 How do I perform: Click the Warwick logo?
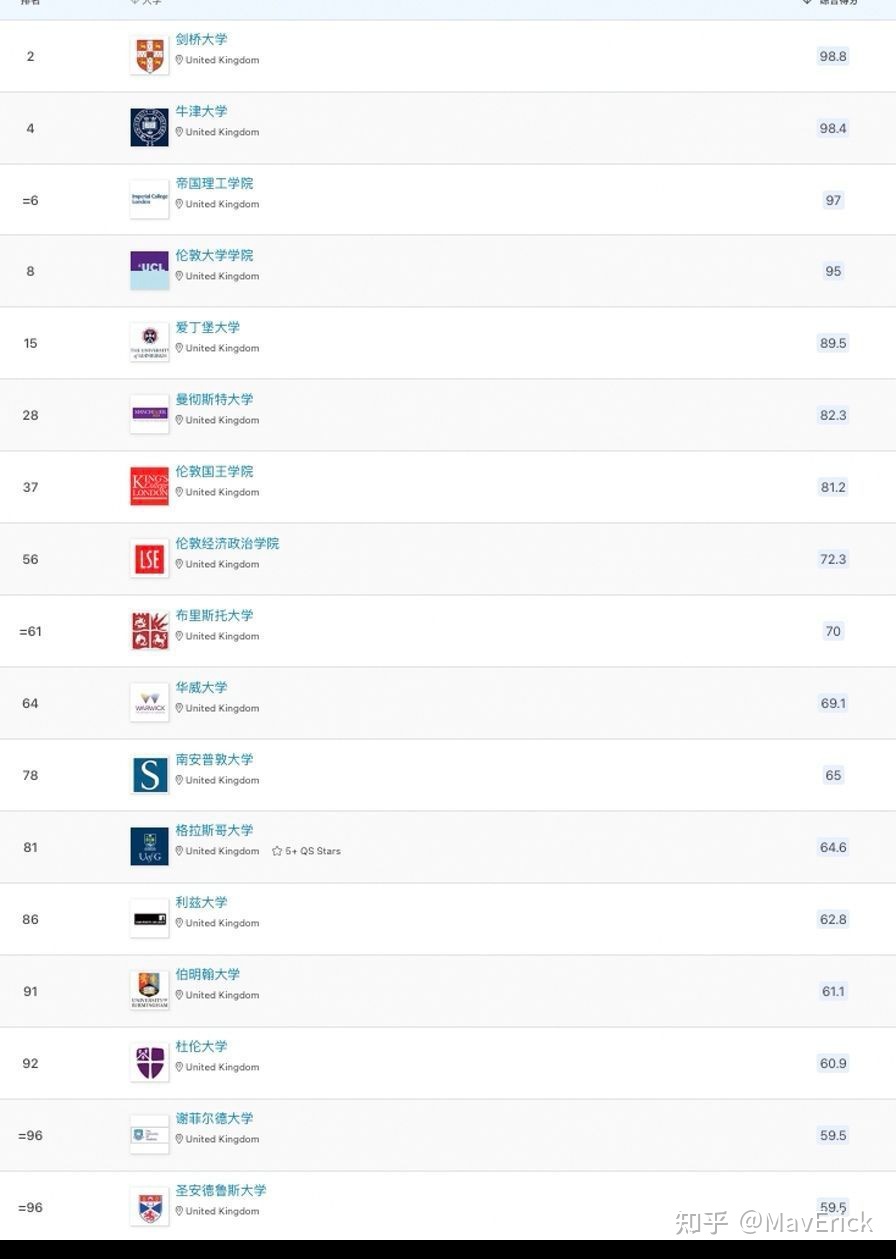149,703
